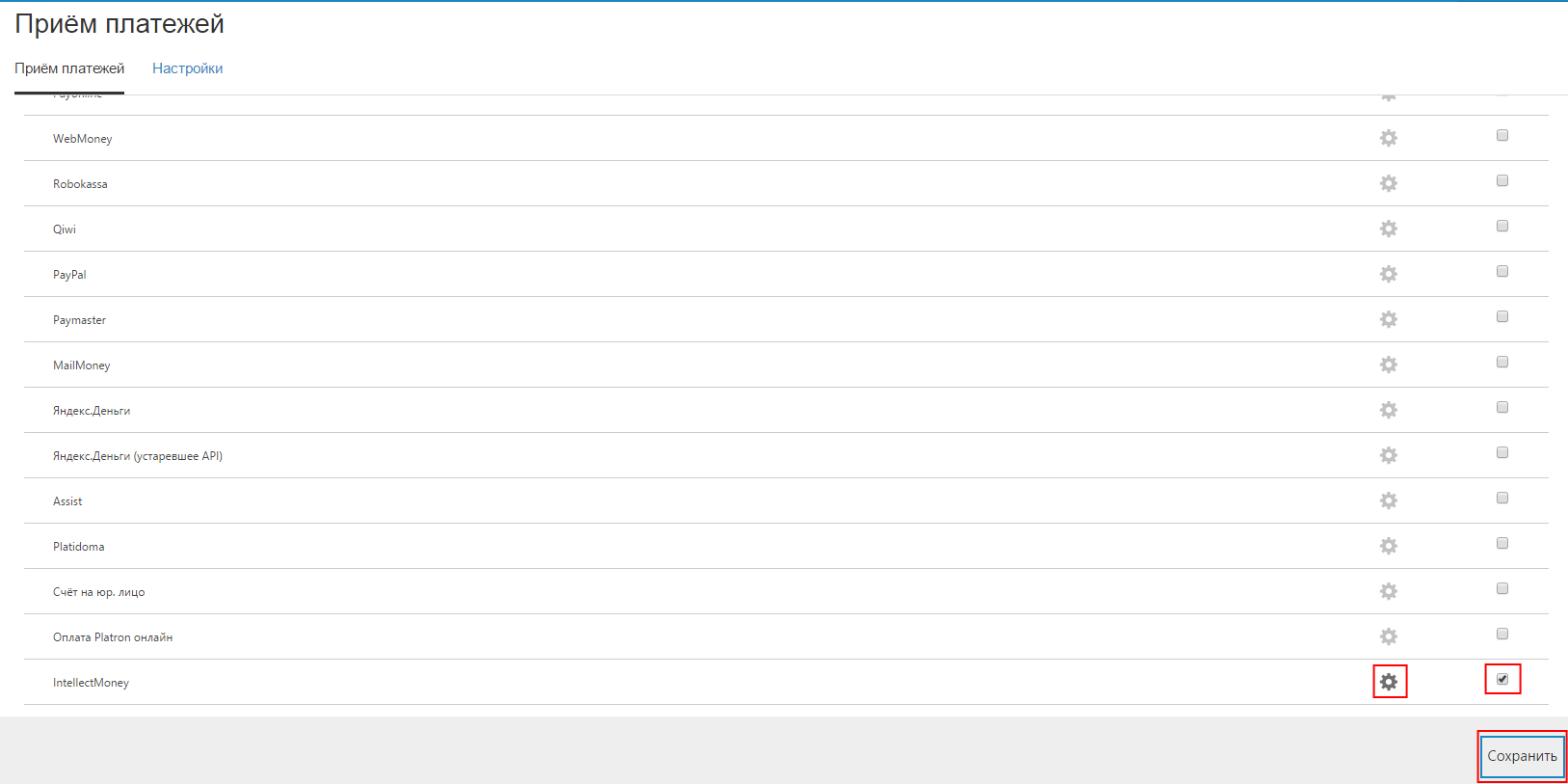Open gear for Оплата Platron онлайн

coord(1388,636)
